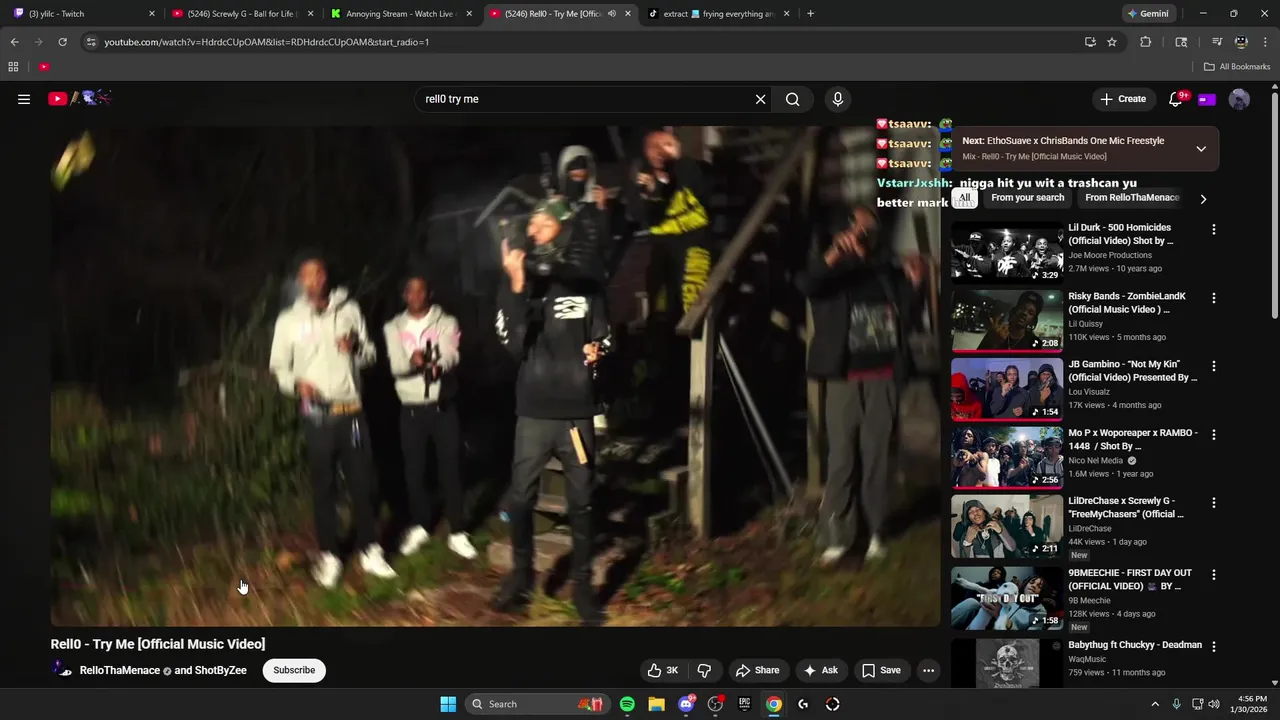Open JB Gambino Not My Kin thumbnail
Screen dimensions: 1280x720
pos(1006,390)
